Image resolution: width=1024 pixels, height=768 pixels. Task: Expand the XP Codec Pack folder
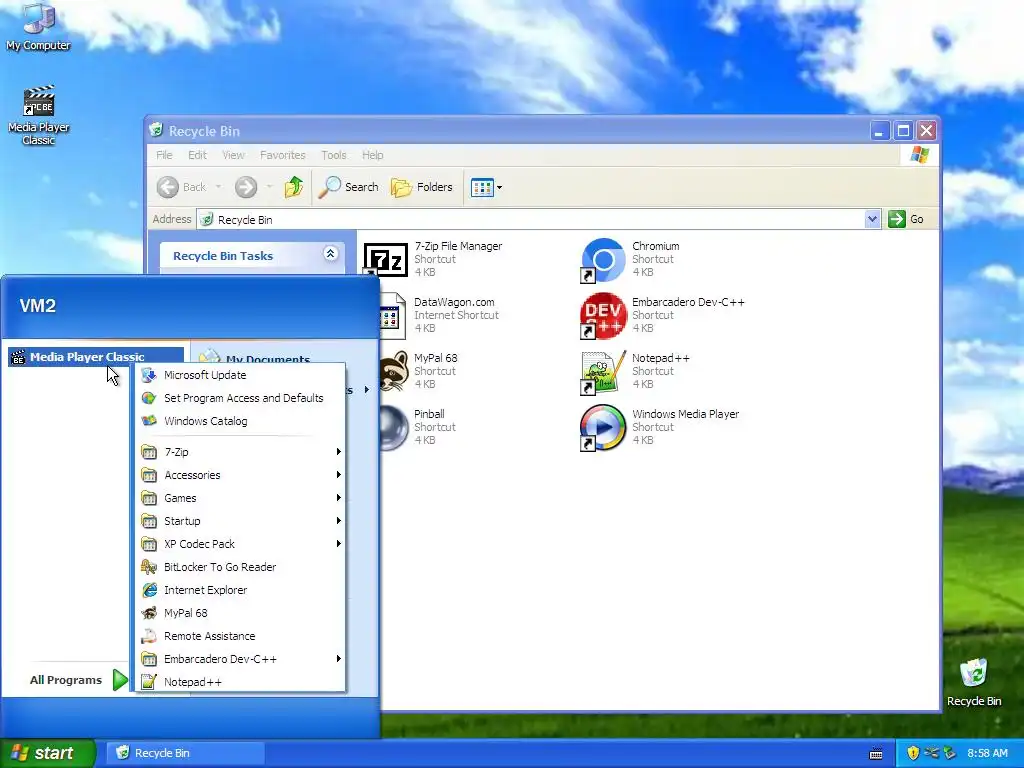(240, 543)
